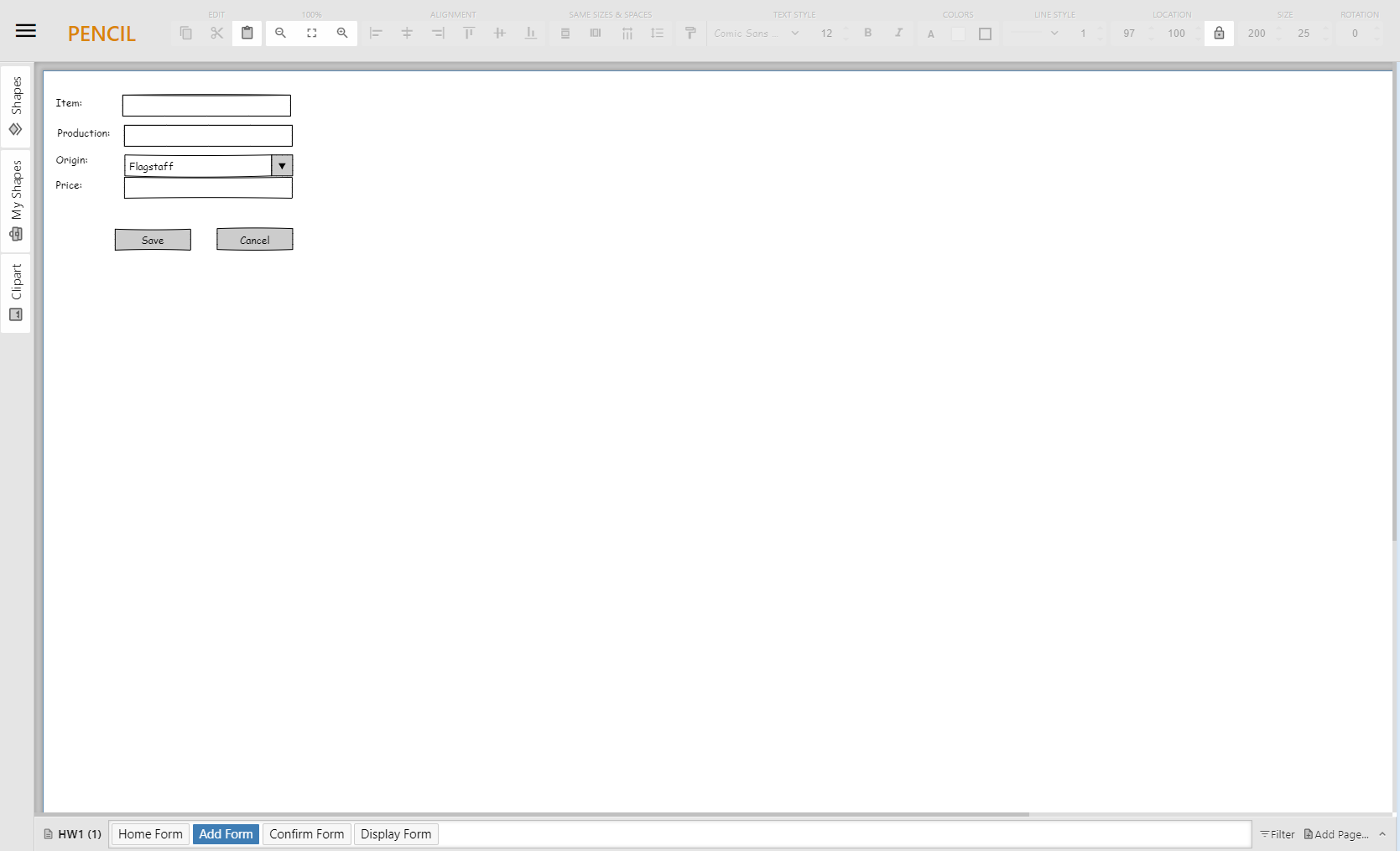Select the 'Production:' label on canvas

point(83,133)
